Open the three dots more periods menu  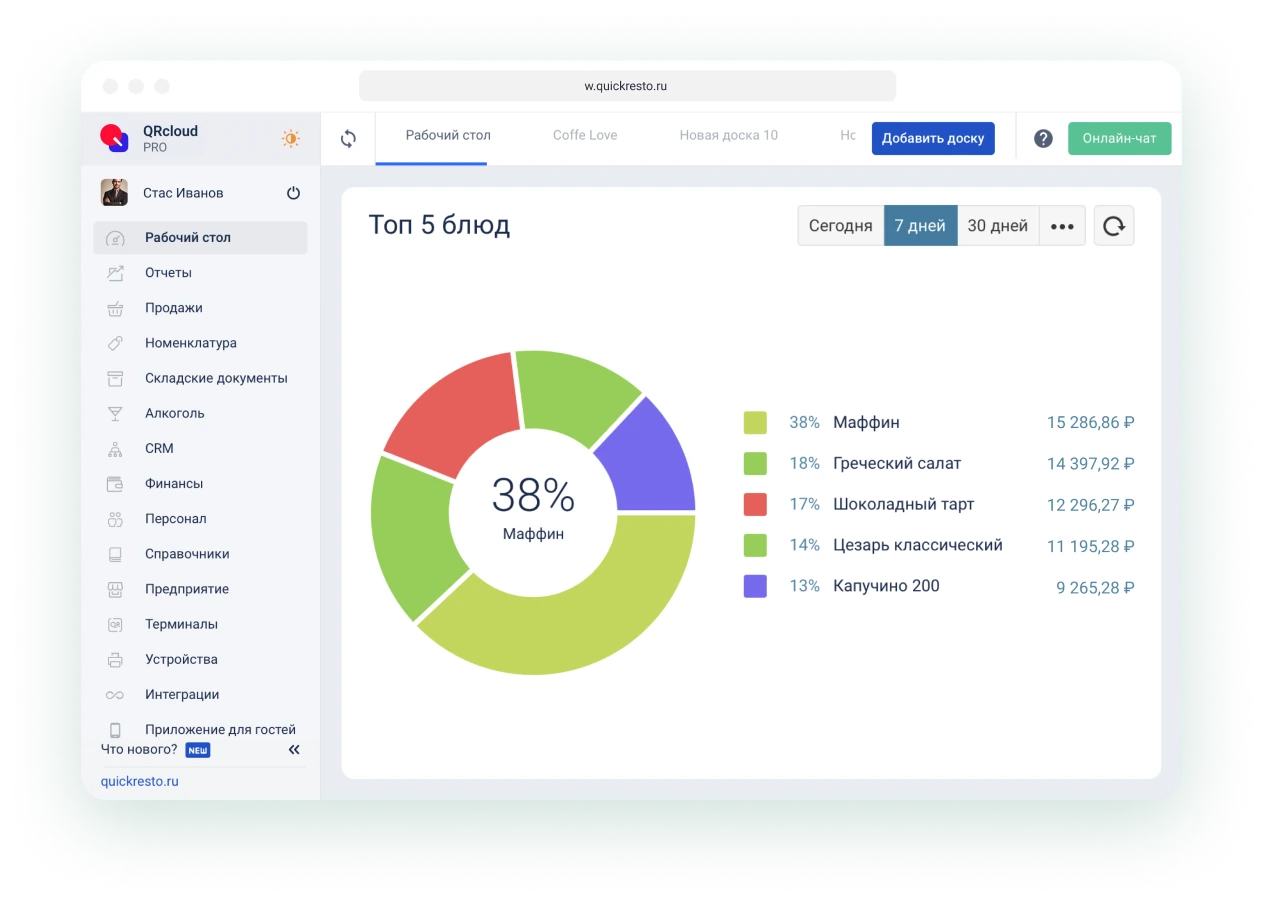point(1062,226)
